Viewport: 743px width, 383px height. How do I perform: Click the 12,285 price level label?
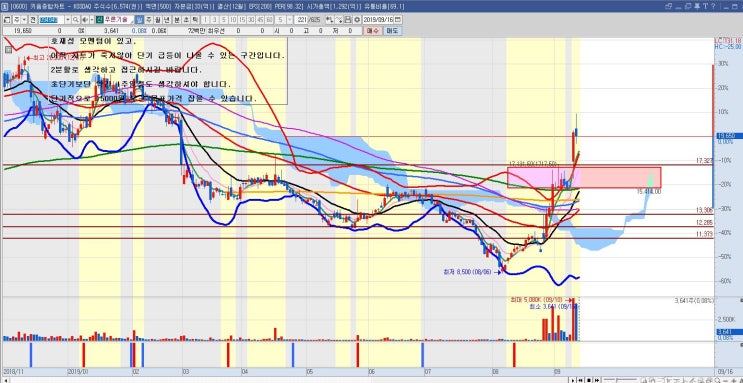[704, 222]
